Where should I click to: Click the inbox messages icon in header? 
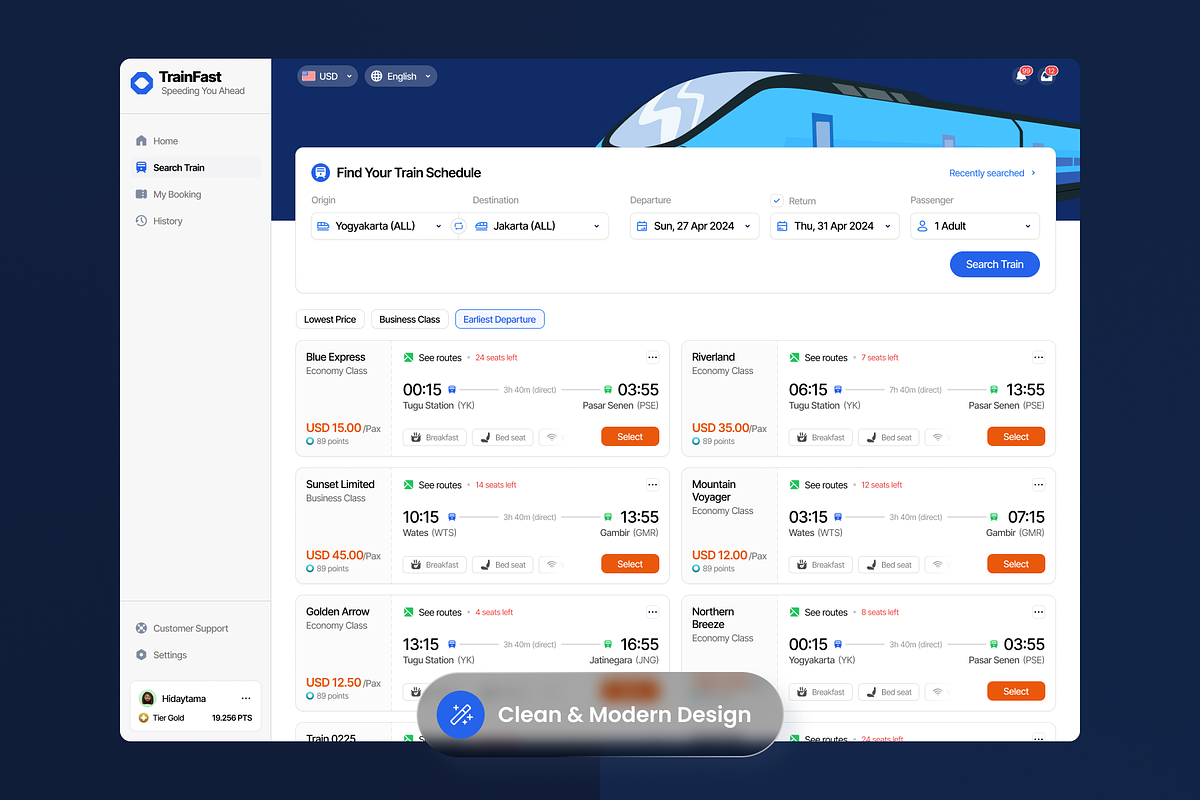click(1047, 75)
